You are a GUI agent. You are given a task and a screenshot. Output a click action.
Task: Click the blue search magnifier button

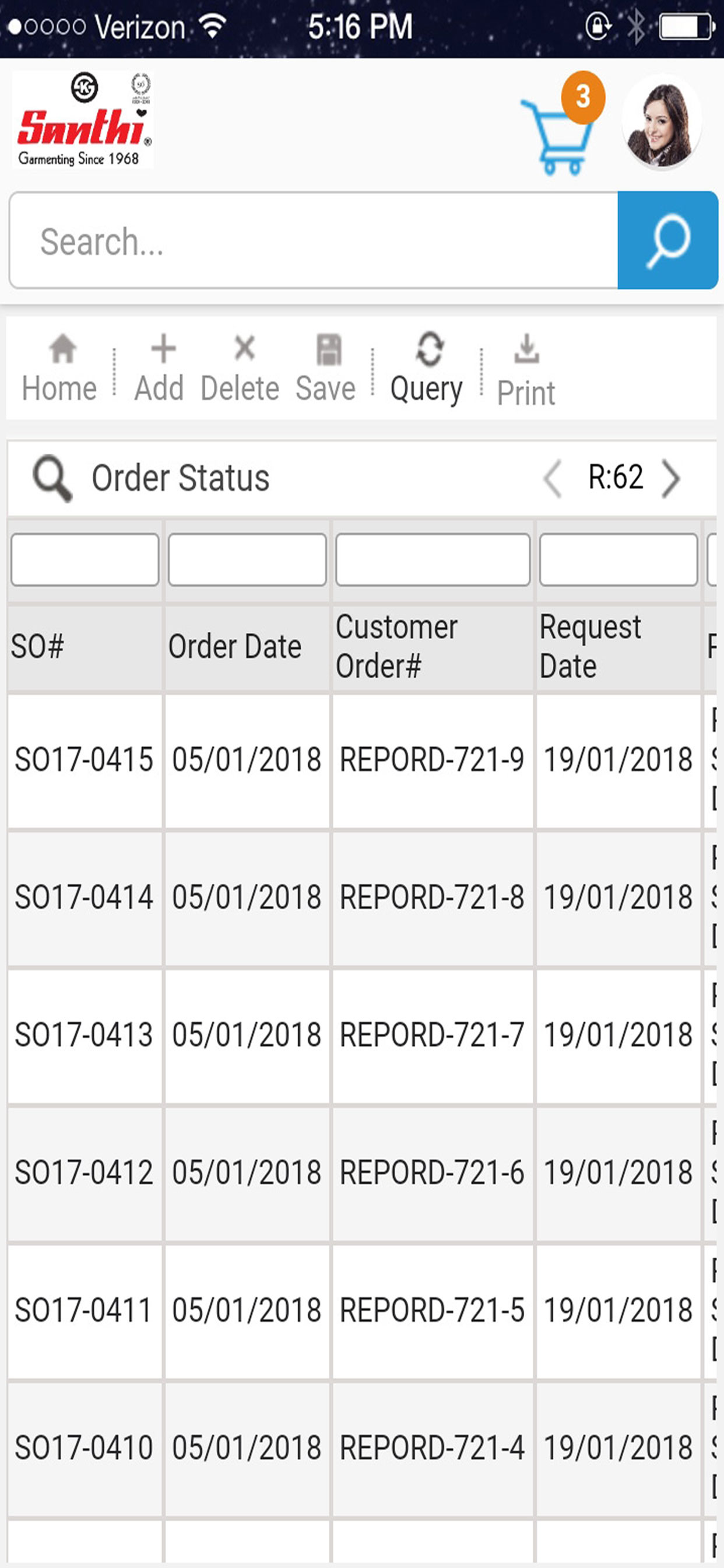667,240
